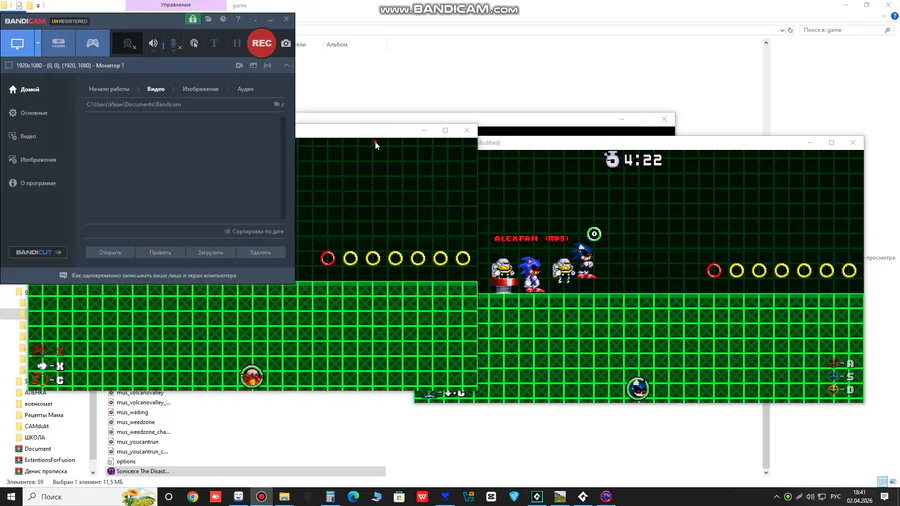Click the Загрузить button in Bandicam
This screenshot has width=900, height=506.
[x=210, y=252]
